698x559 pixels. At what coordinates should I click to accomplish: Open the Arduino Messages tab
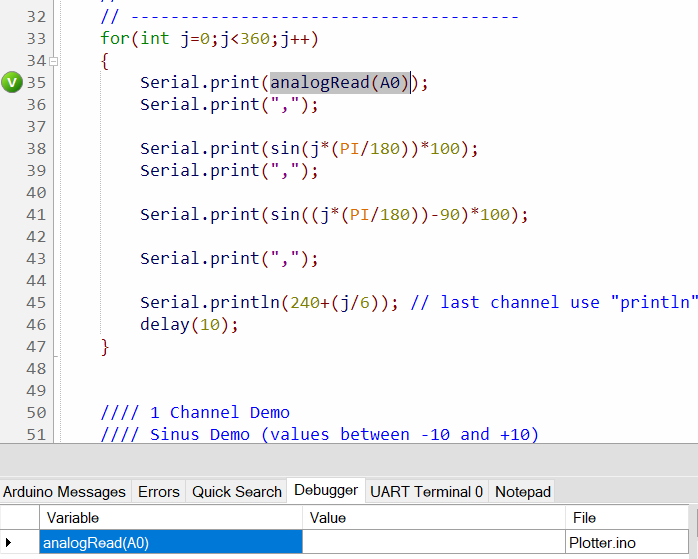(65, 492)
